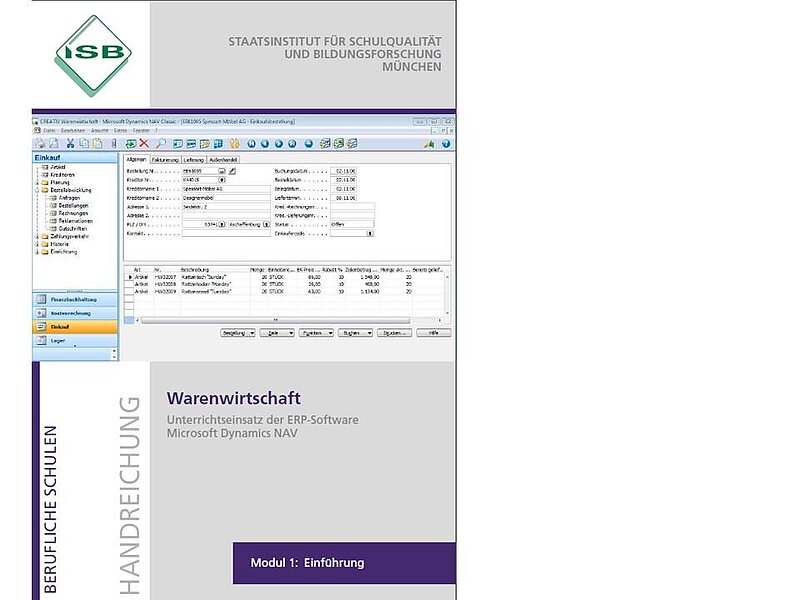The image size is (800, 600).
Task: Open the Bestellung dropdown button
Action: 238,333
